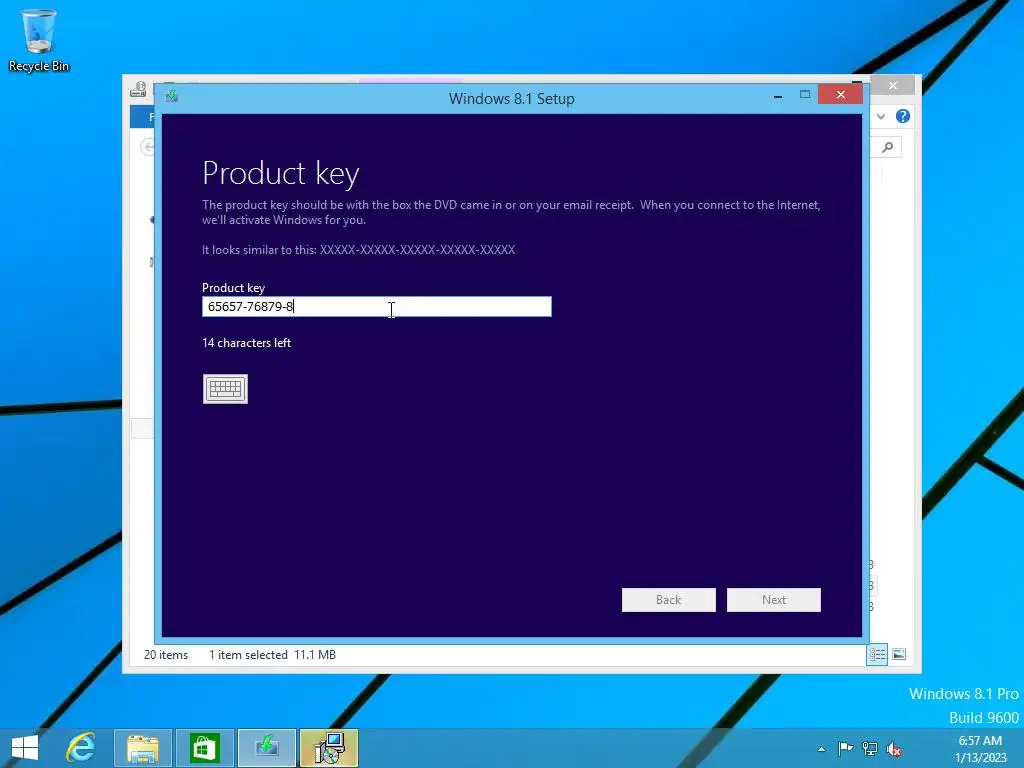Open the network status tray icon
Screen dimensions: 1024x768
point(869,749)
